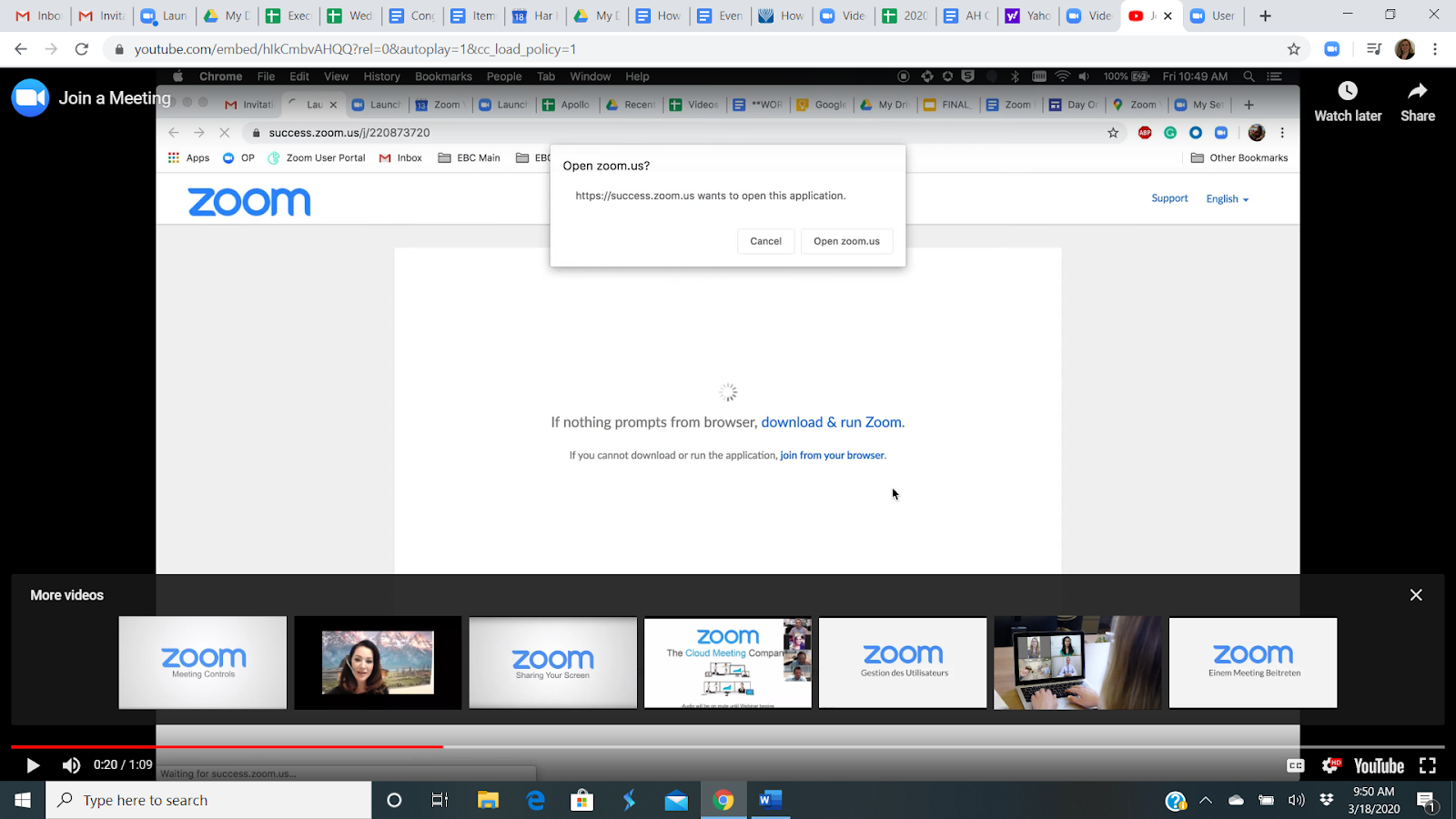
Task: Click Cancel in Open zoom.us dialog
Action: (x=766, y=241)
